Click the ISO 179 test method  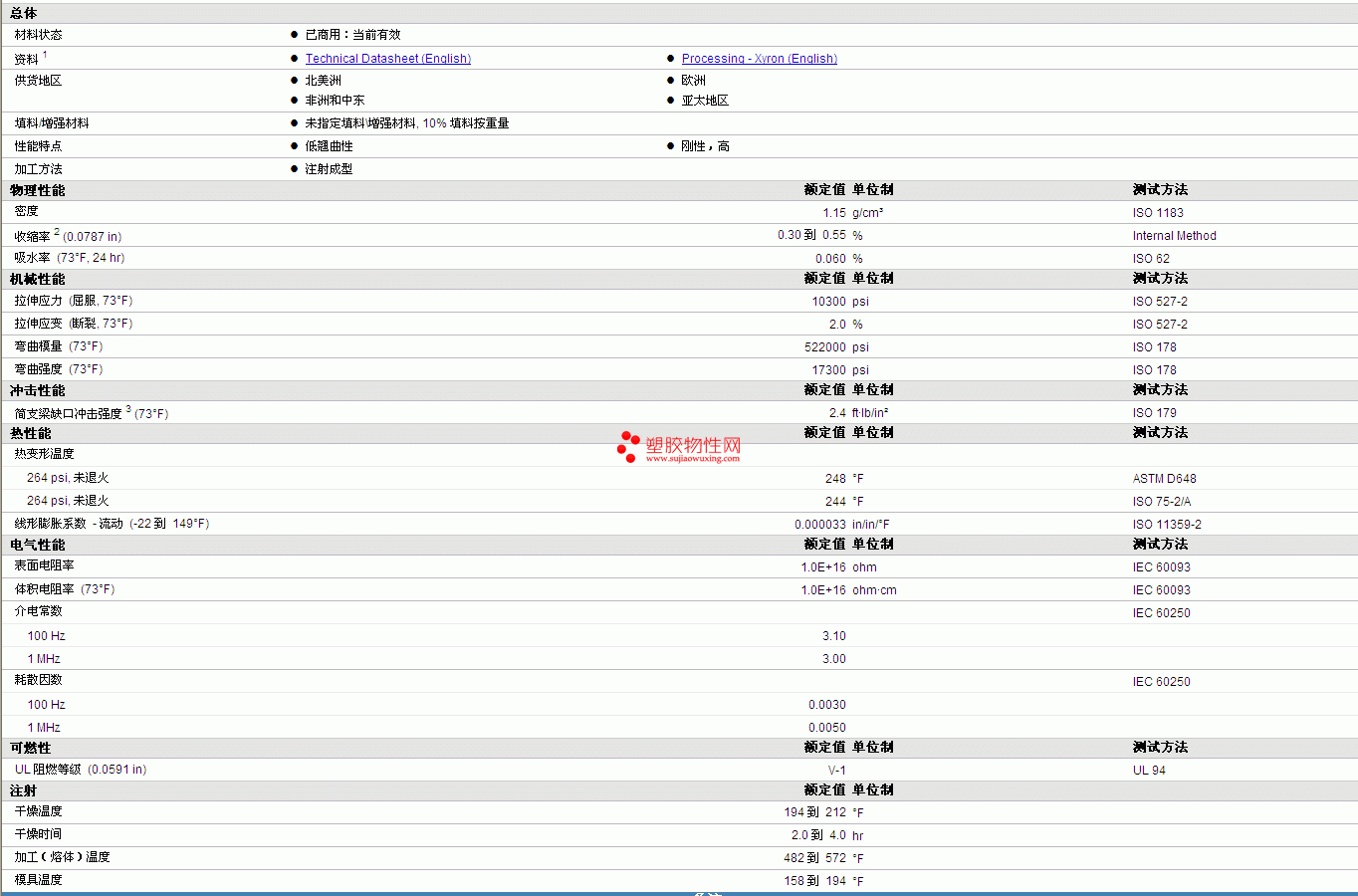coord(1155,413)
